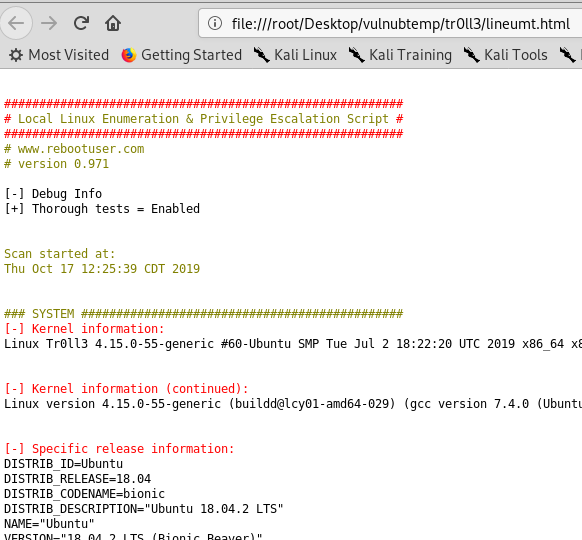Click the gear icon beside Most Visited
This screenshot has height=540, width=582.
[16, 55]
